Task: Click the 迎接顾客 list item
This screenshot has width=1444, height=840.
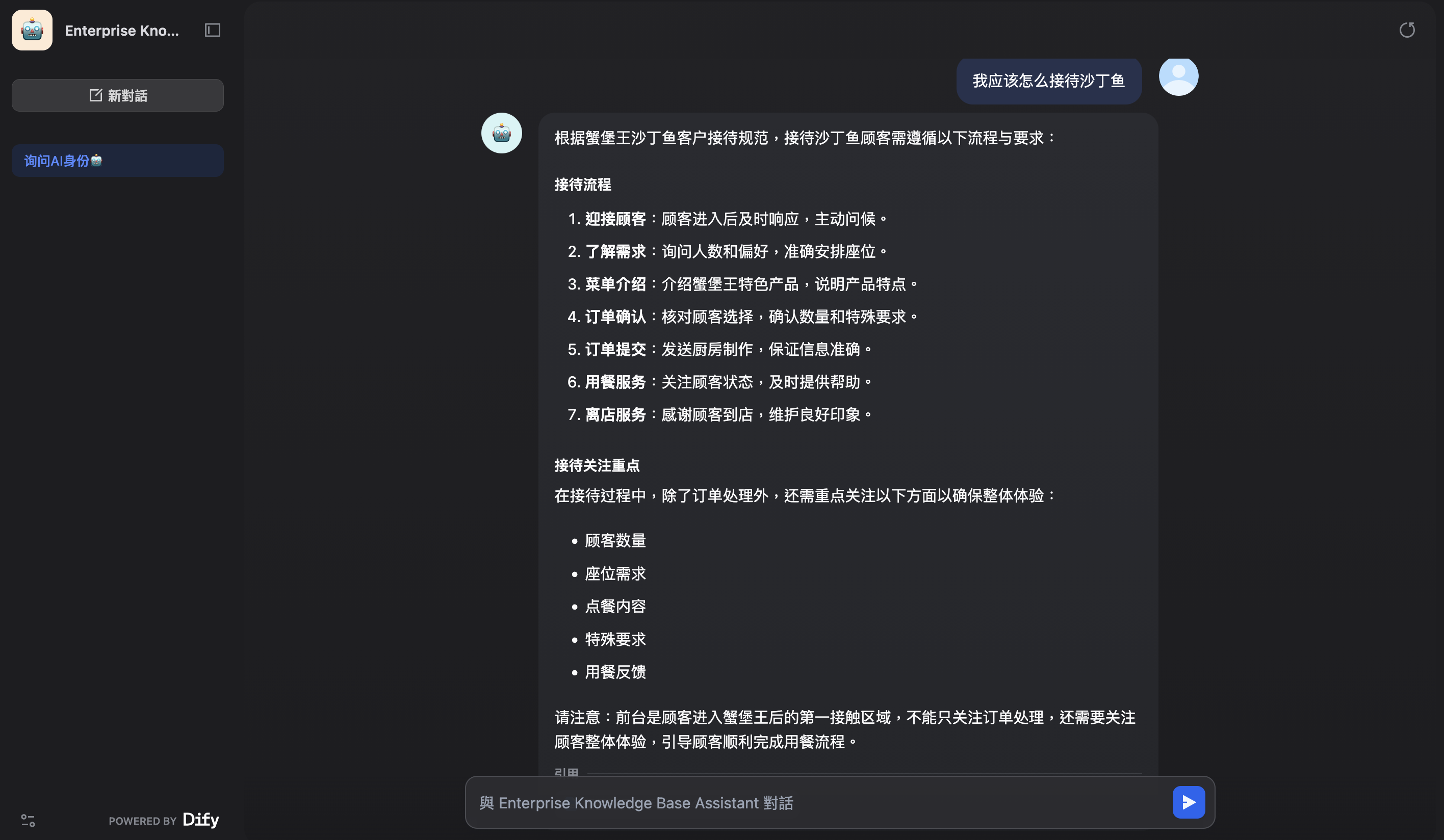Action: point(728,219)
